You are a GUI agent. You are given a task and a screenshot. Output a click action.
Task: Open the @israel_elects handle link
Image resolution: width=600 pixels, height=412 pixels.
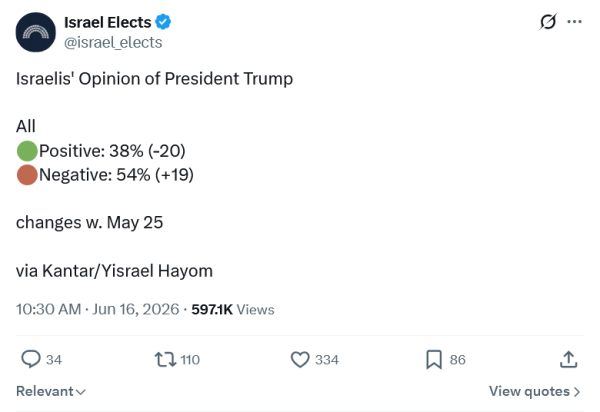coord(113,42)
